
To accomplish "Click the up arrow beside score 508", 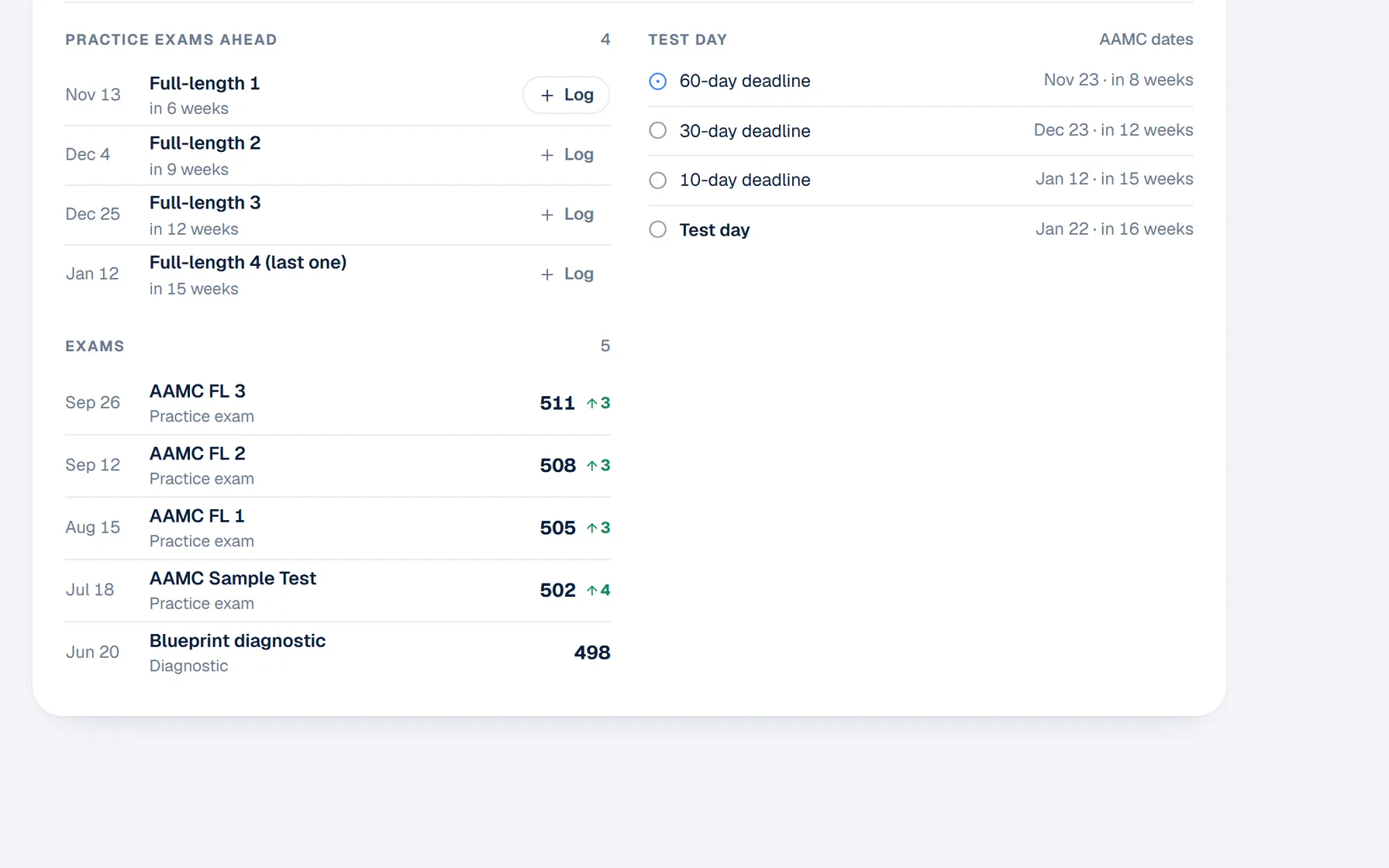I will point(592,466).
